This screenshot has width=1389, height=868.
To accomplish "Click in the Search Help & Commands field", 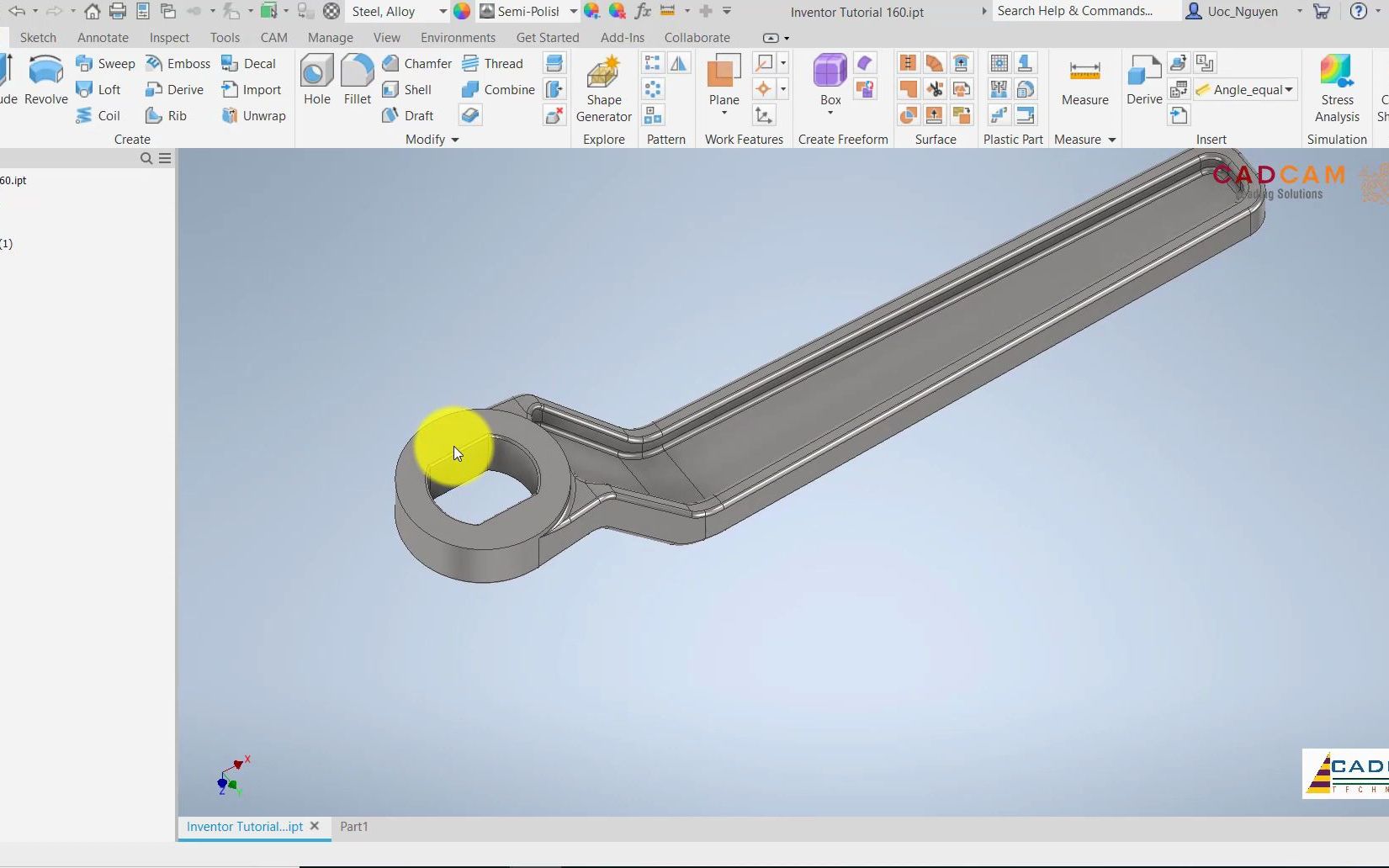I will [x=1077, y=11].
